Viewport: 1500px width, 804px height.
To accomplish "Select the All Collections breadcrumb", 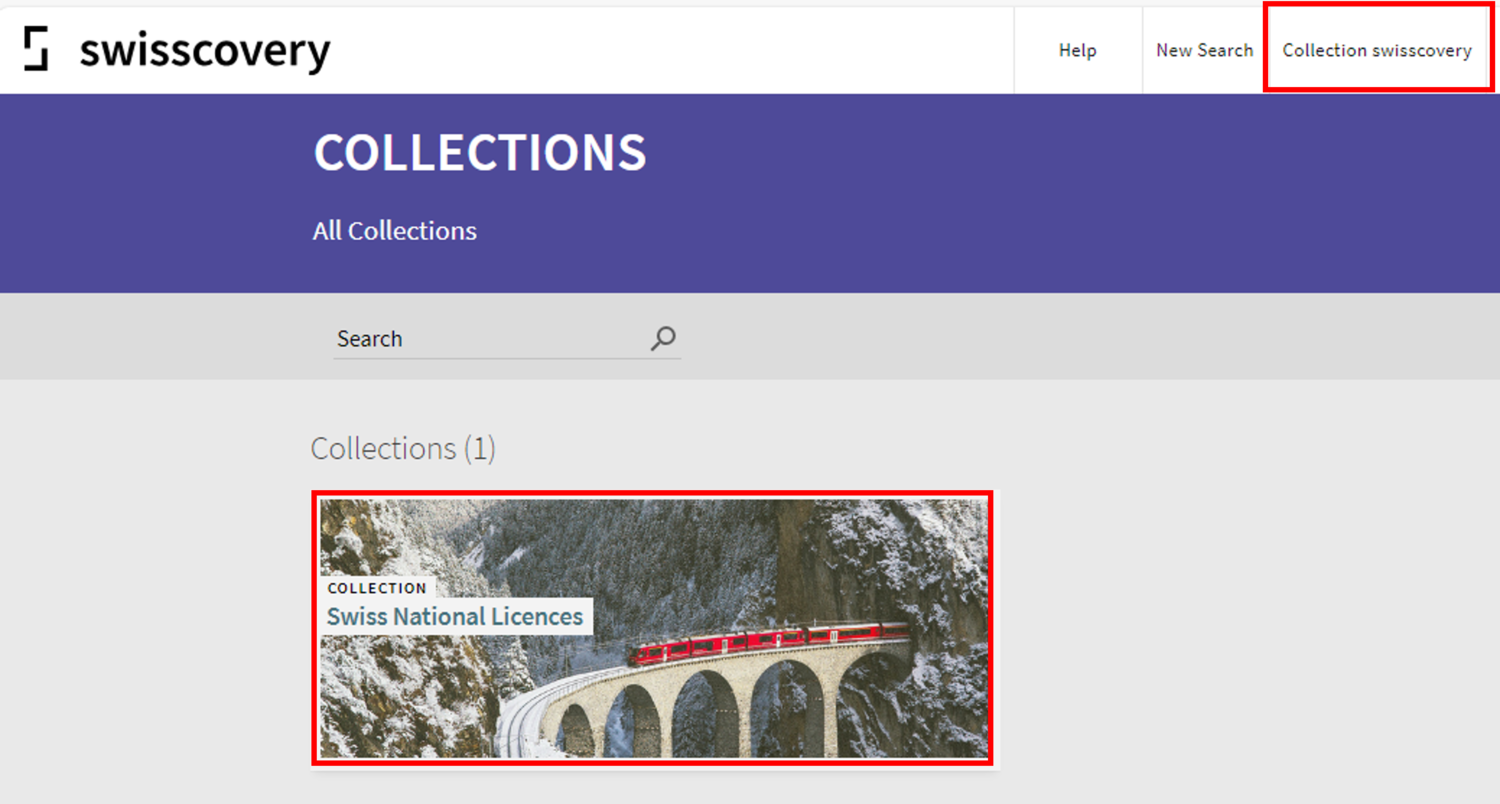I will 394,231.
